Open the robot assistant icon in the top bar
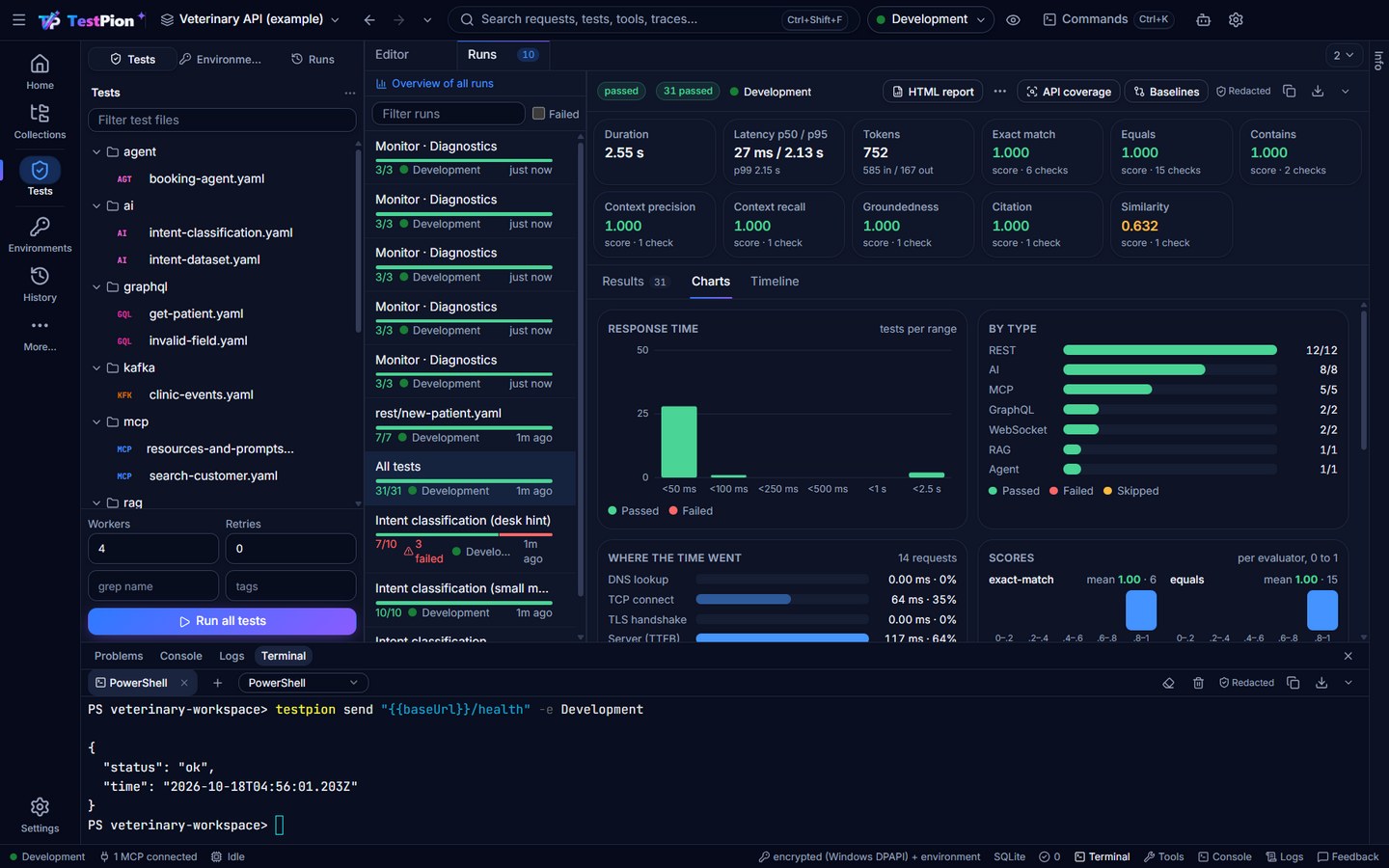1389x868 pixels. coord(1204,19)
